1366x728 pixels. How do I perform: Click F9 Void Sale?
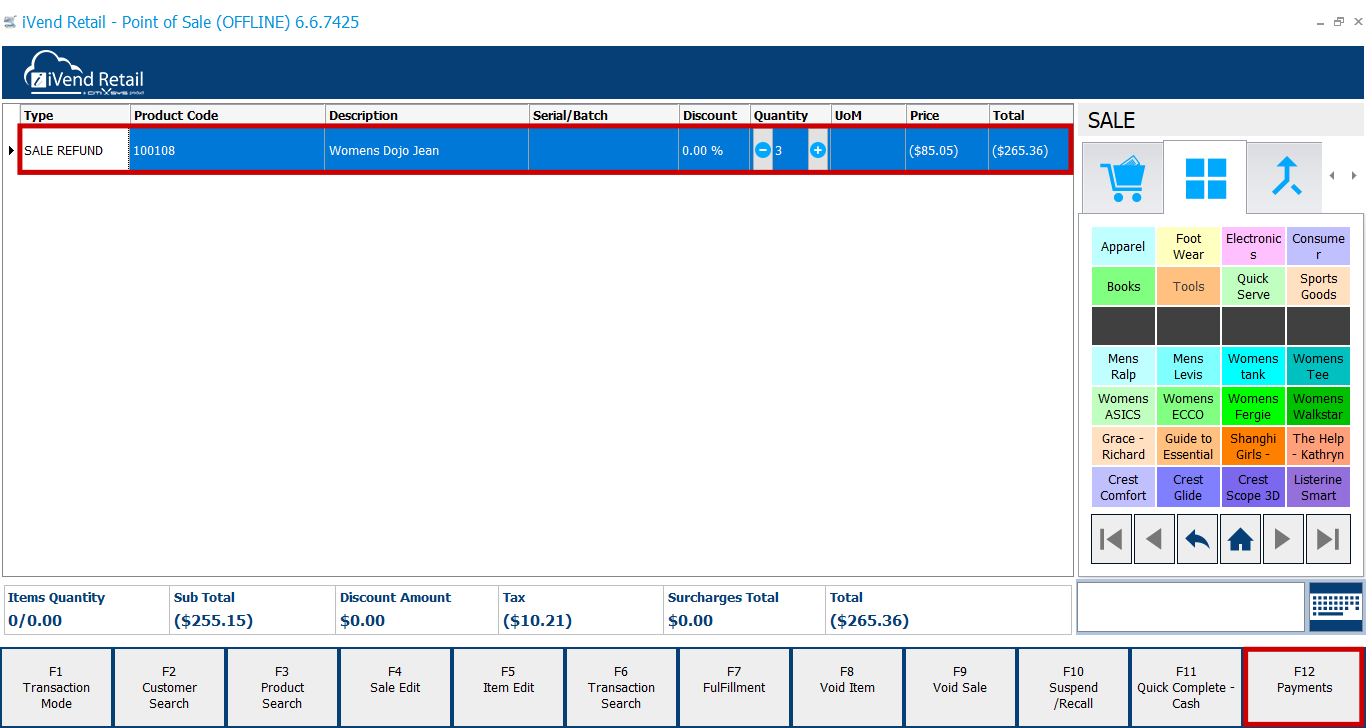960,687
